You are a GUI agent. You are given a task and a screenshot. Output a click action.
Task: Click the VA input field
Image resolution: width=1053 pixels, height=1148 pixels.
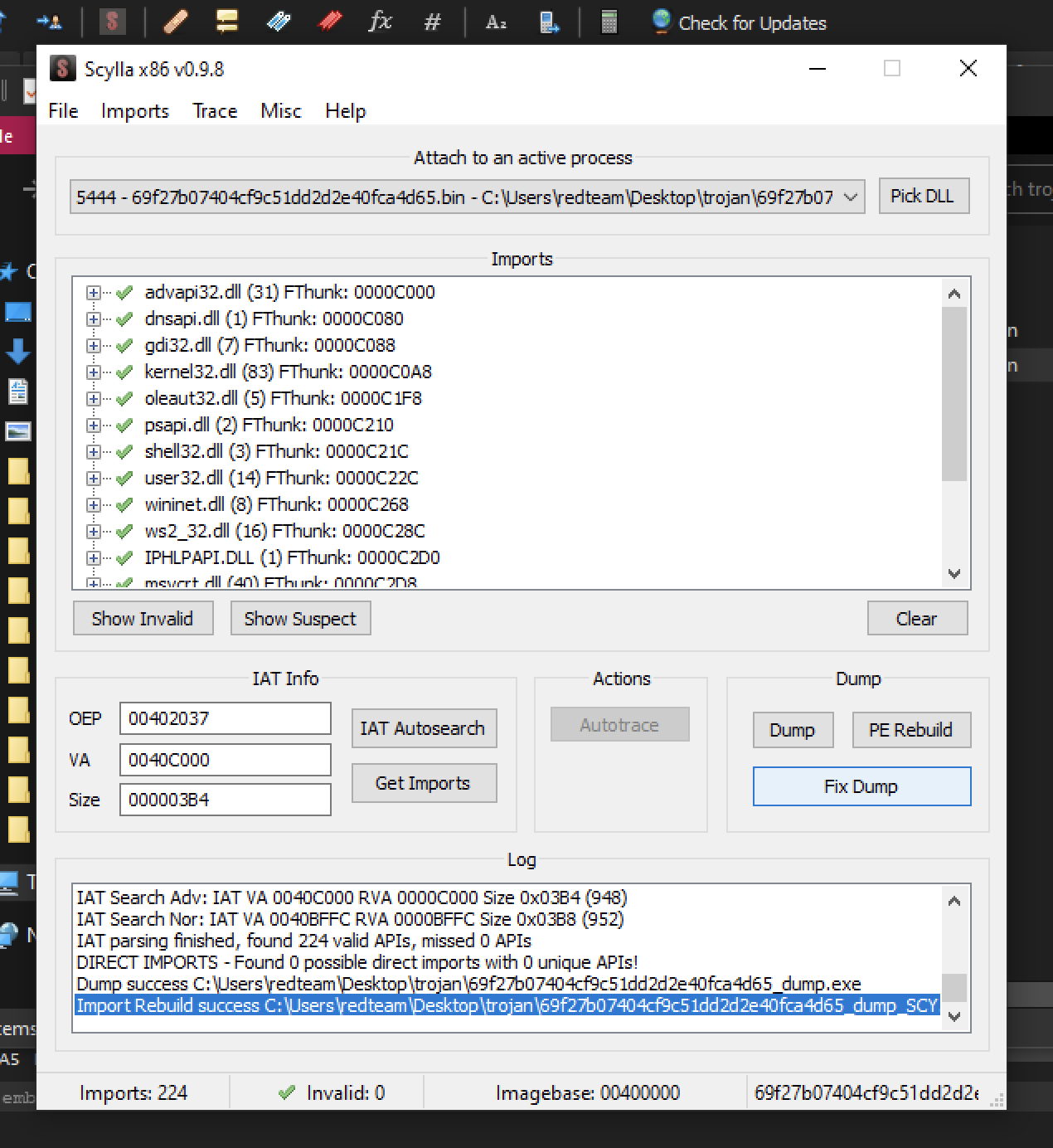click(226, 760)
